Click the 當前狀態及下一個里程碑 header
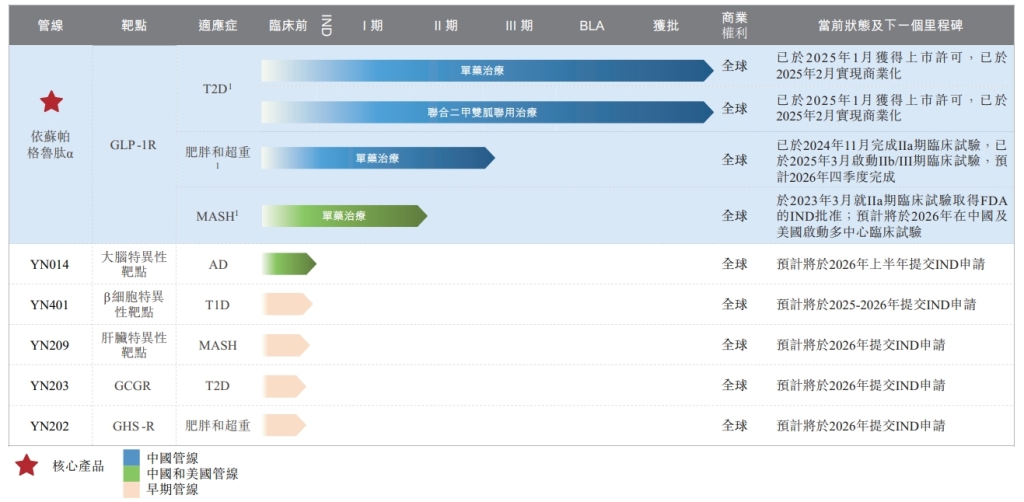1024x502 pixels. point(890,26)
